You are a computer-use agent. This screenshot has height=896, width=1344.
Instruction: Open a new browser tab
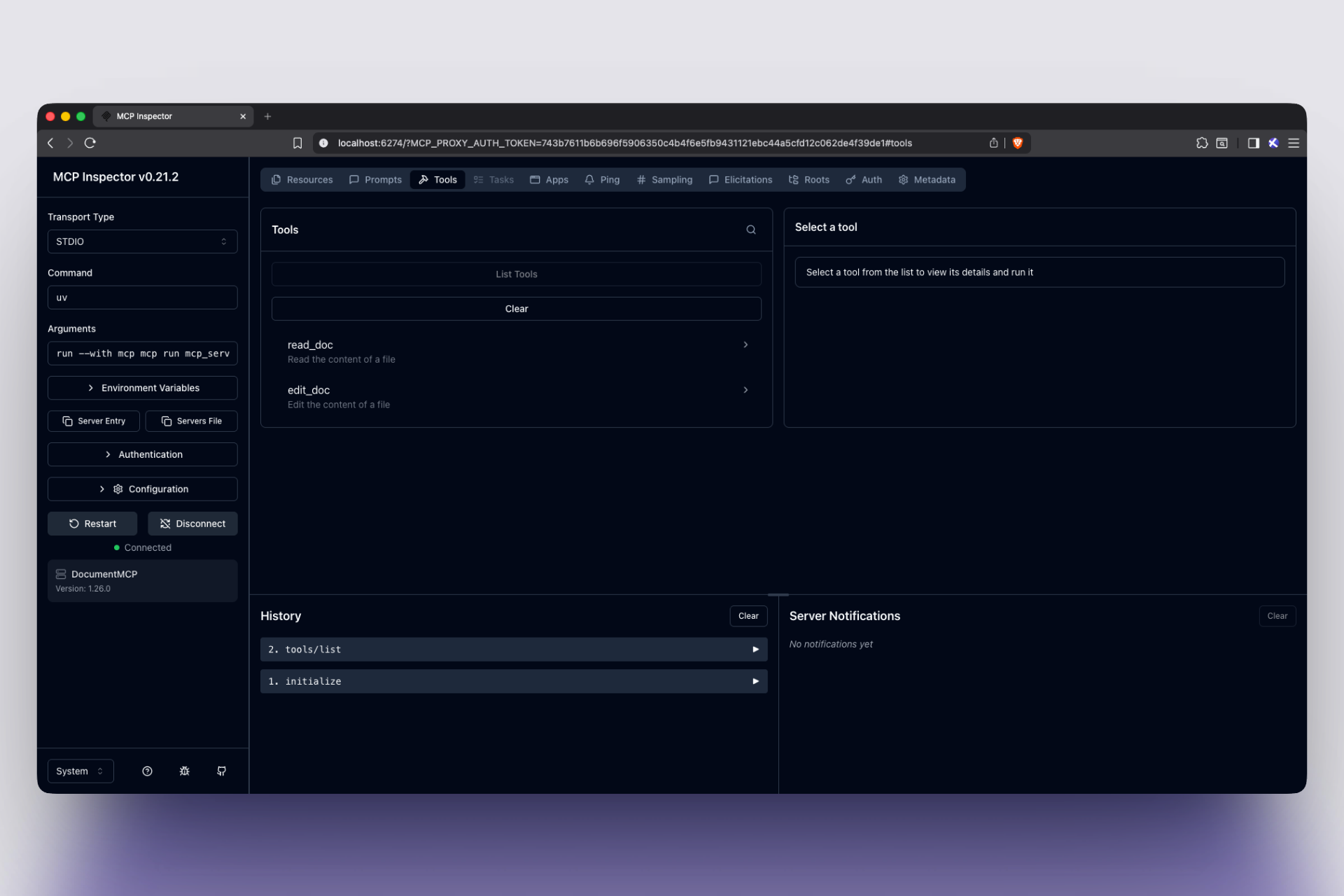(267, 116)
